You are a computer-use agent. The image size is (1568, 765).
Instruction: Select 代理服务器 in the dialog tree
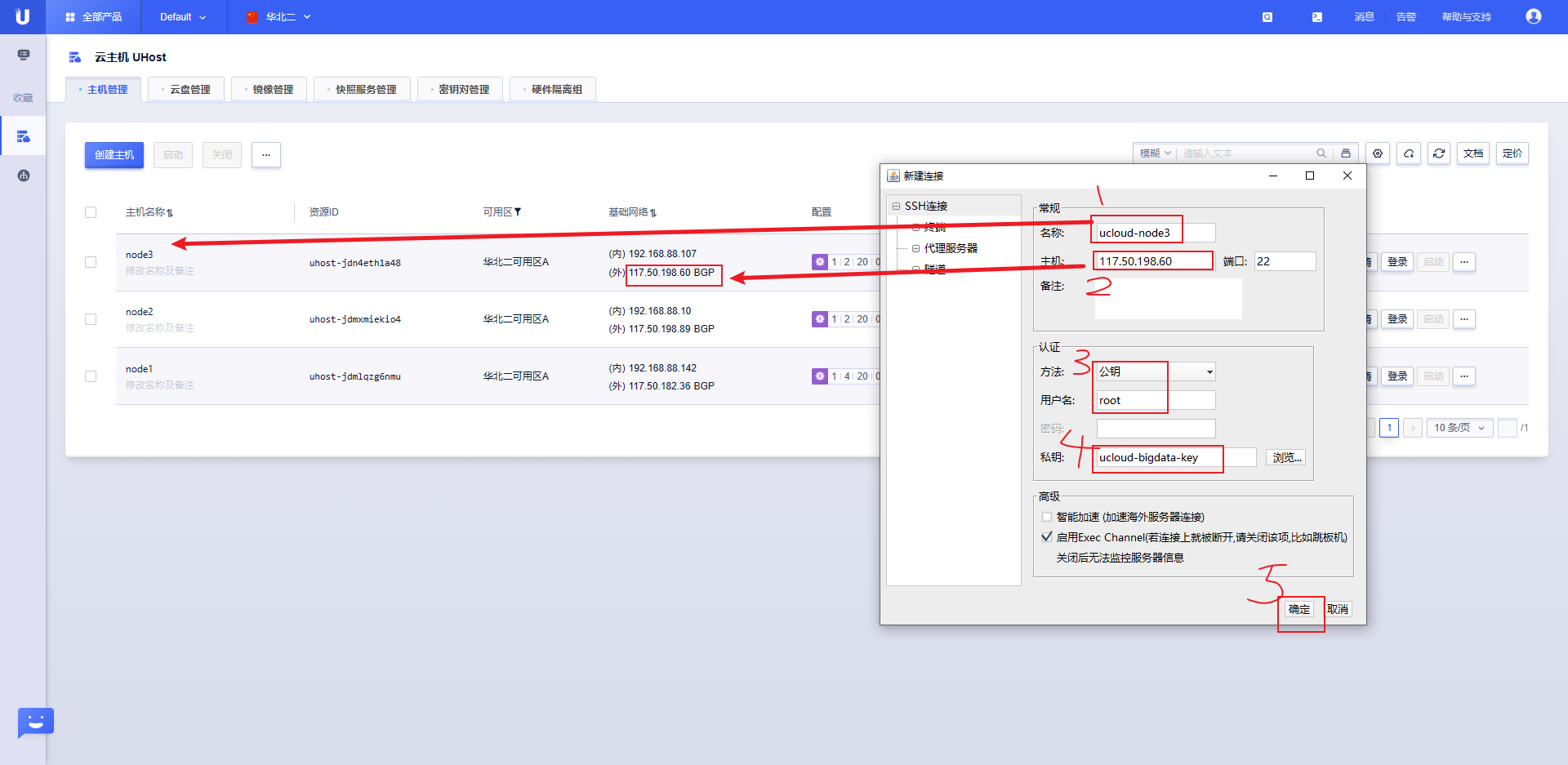click(x=951, y=248)
